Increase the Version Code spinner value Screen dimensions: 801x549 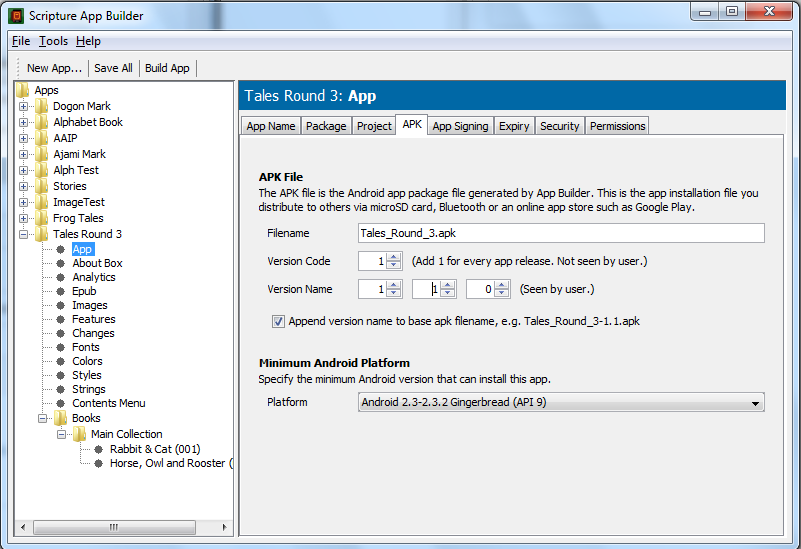click(x=394, y=257)
